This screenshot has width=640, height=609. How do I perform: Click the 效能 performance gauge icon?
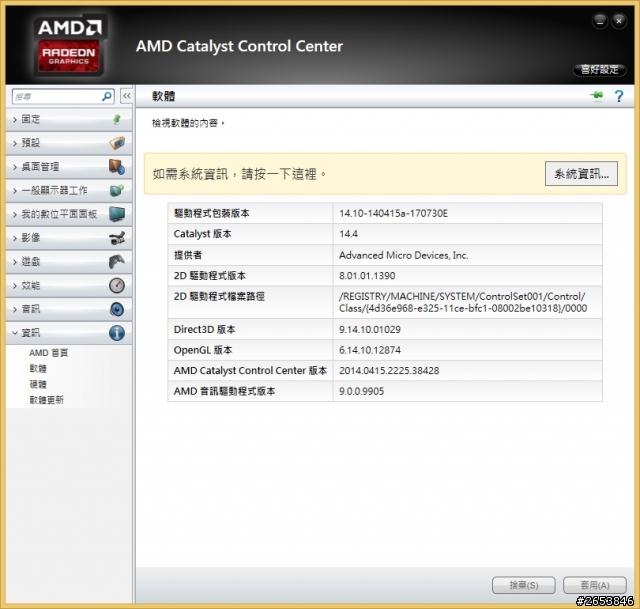[117, 285]
